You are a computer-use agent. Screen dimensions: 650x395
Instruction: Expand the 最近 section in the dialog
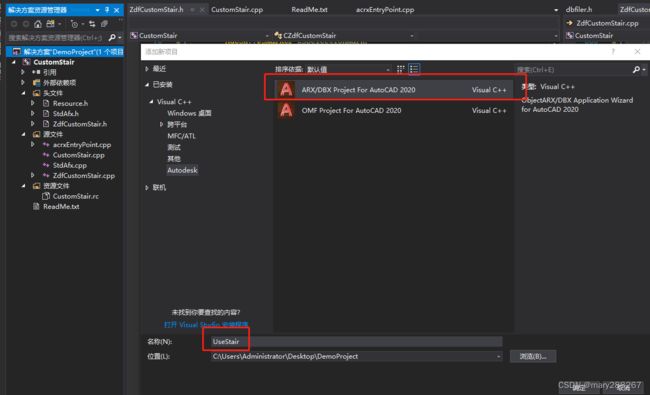click(x=147, y=69)
